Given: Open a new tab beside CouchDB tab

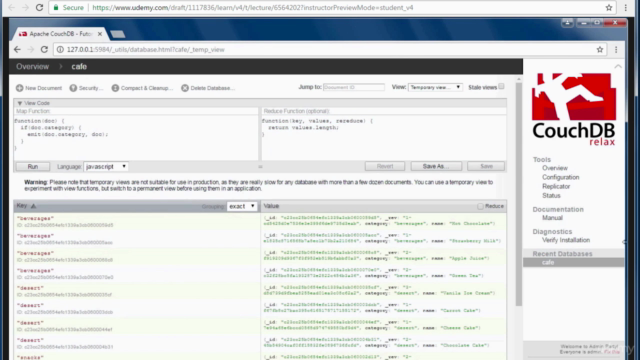Looking at the screenshot, I should [x=118, y=34].
